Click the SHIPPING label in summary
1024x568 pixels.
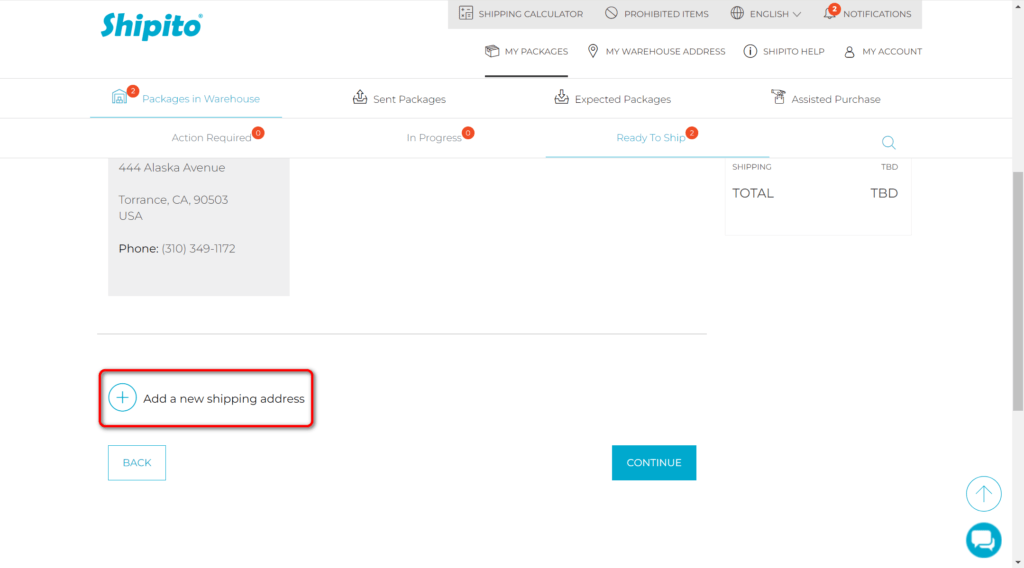point(752,167)
